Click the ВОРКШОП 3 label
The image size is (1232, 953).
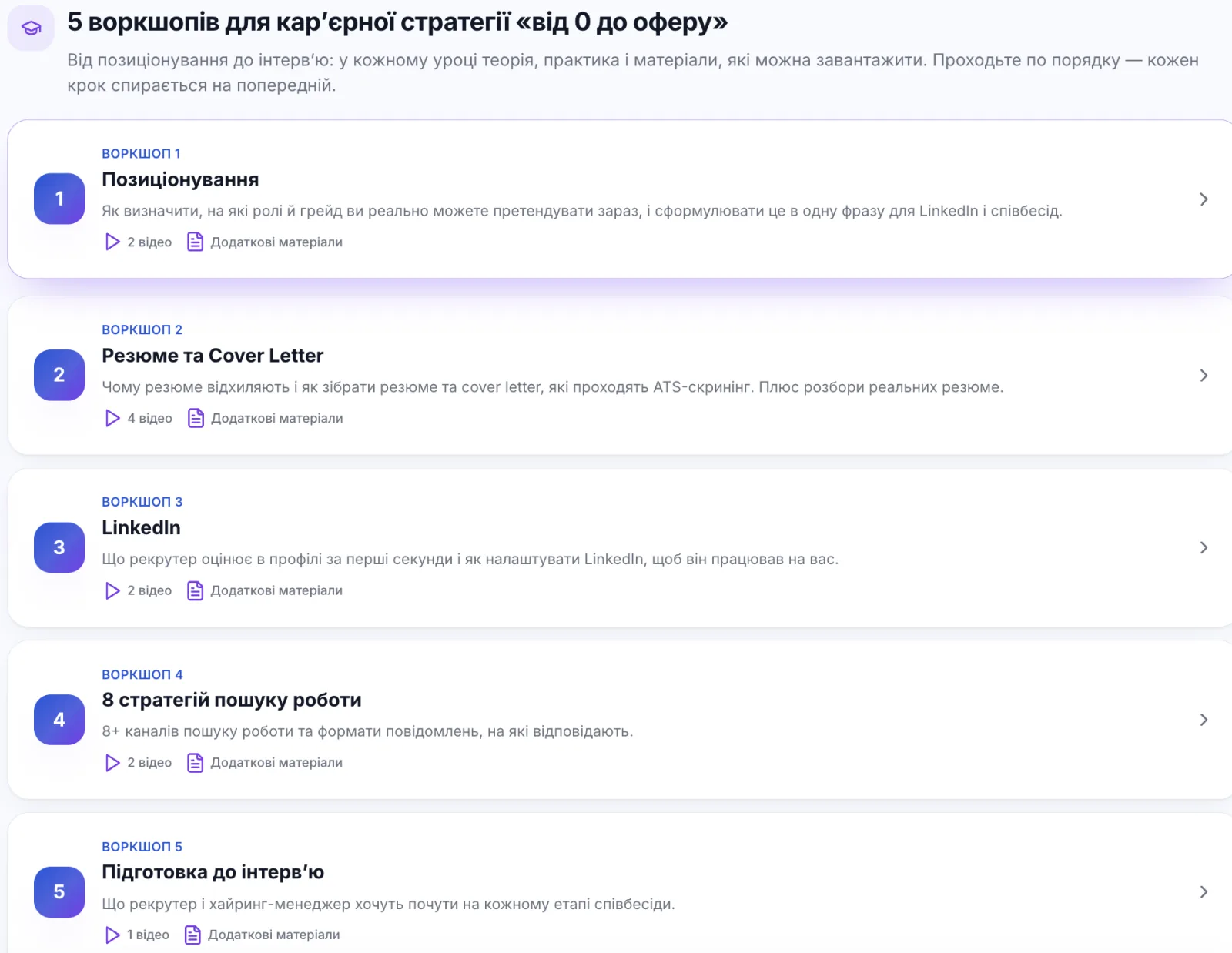coord(142,502)
